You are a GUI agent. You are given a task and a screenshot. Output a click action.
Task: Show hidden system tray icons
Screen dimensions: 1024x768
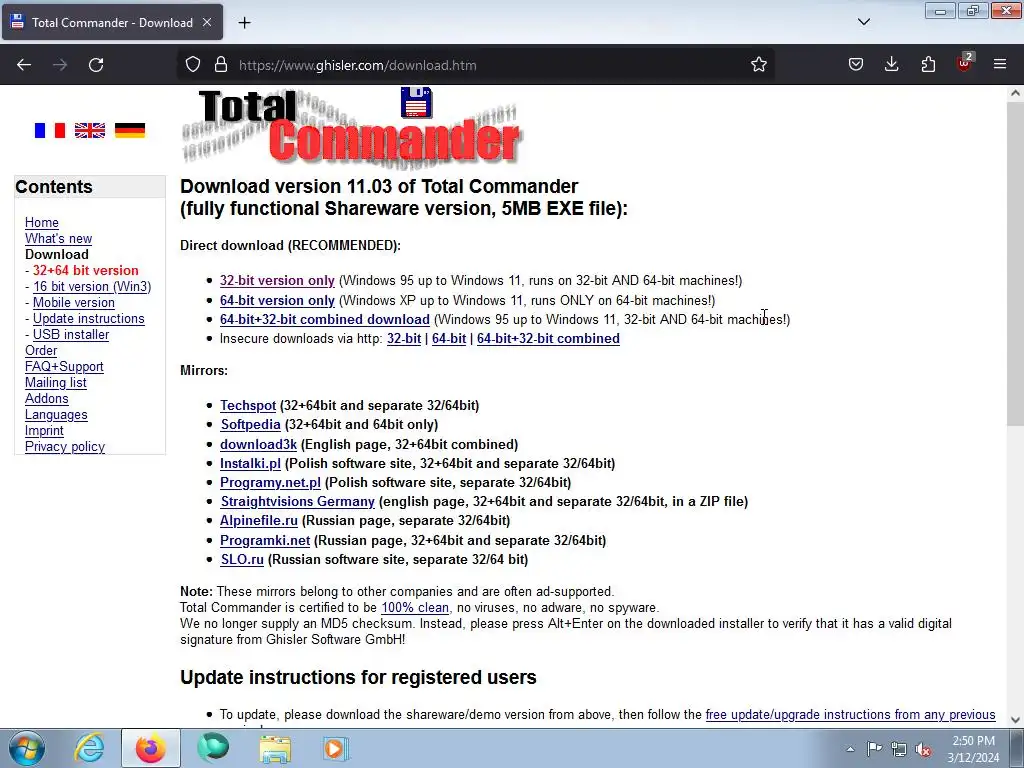[x=850, y=749]
